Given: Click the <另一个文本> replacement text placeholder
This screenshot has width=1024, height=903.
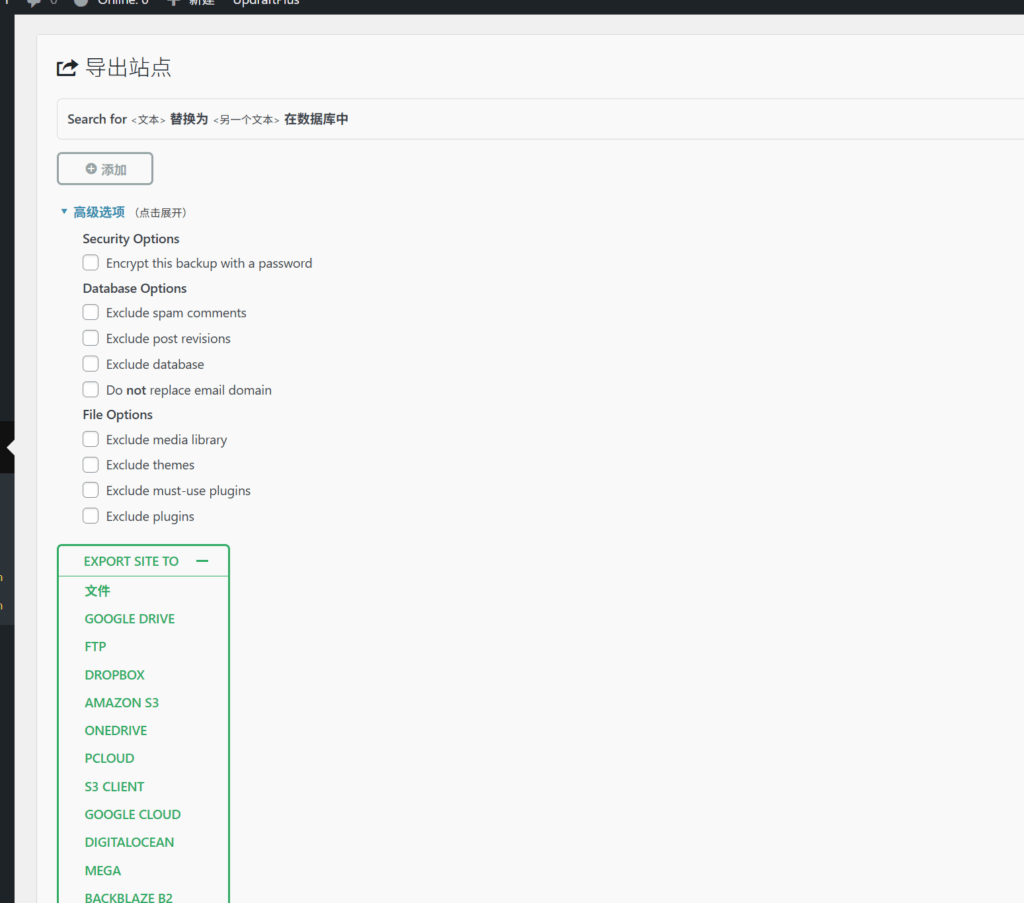Looking at the screenshot, I should pyautogui.click(x=246, y=120).
